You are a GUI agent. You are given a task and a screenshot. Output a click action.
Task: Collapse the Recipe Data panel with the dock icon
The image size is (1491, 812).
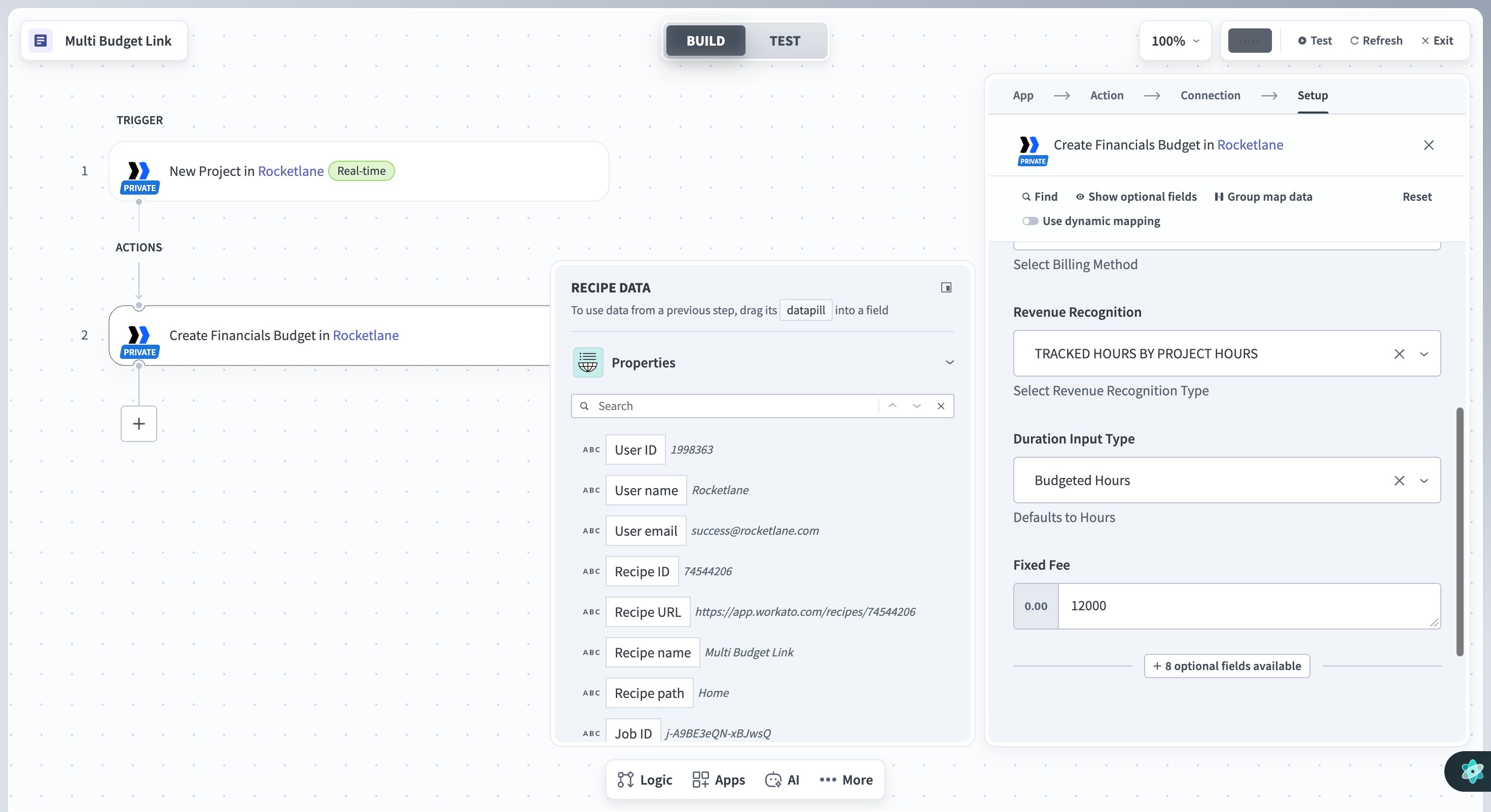pyautogui.click(x=946, y=287)
